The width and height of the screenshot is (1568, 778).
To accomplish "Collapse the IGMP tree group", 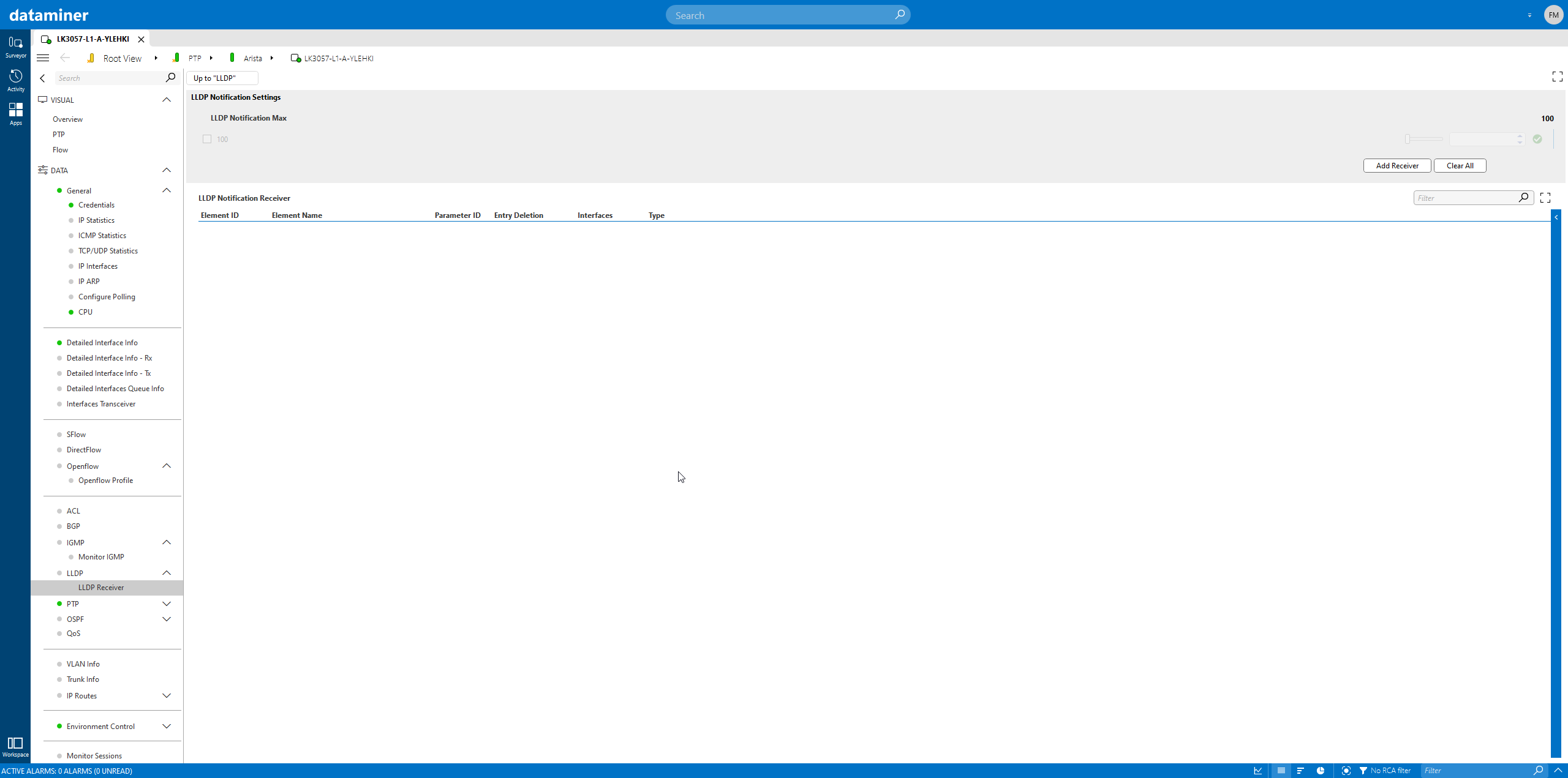I will click(167, 542).
